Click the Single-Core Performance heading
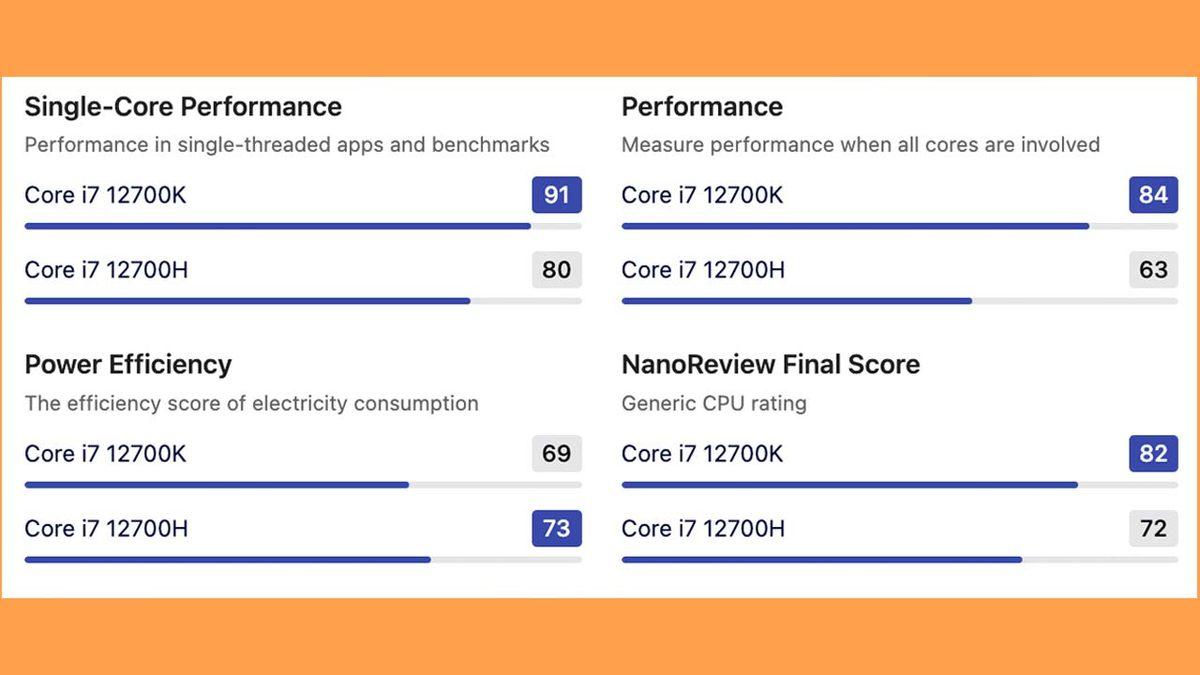1200x675 pixels. [x=183, y=107]
